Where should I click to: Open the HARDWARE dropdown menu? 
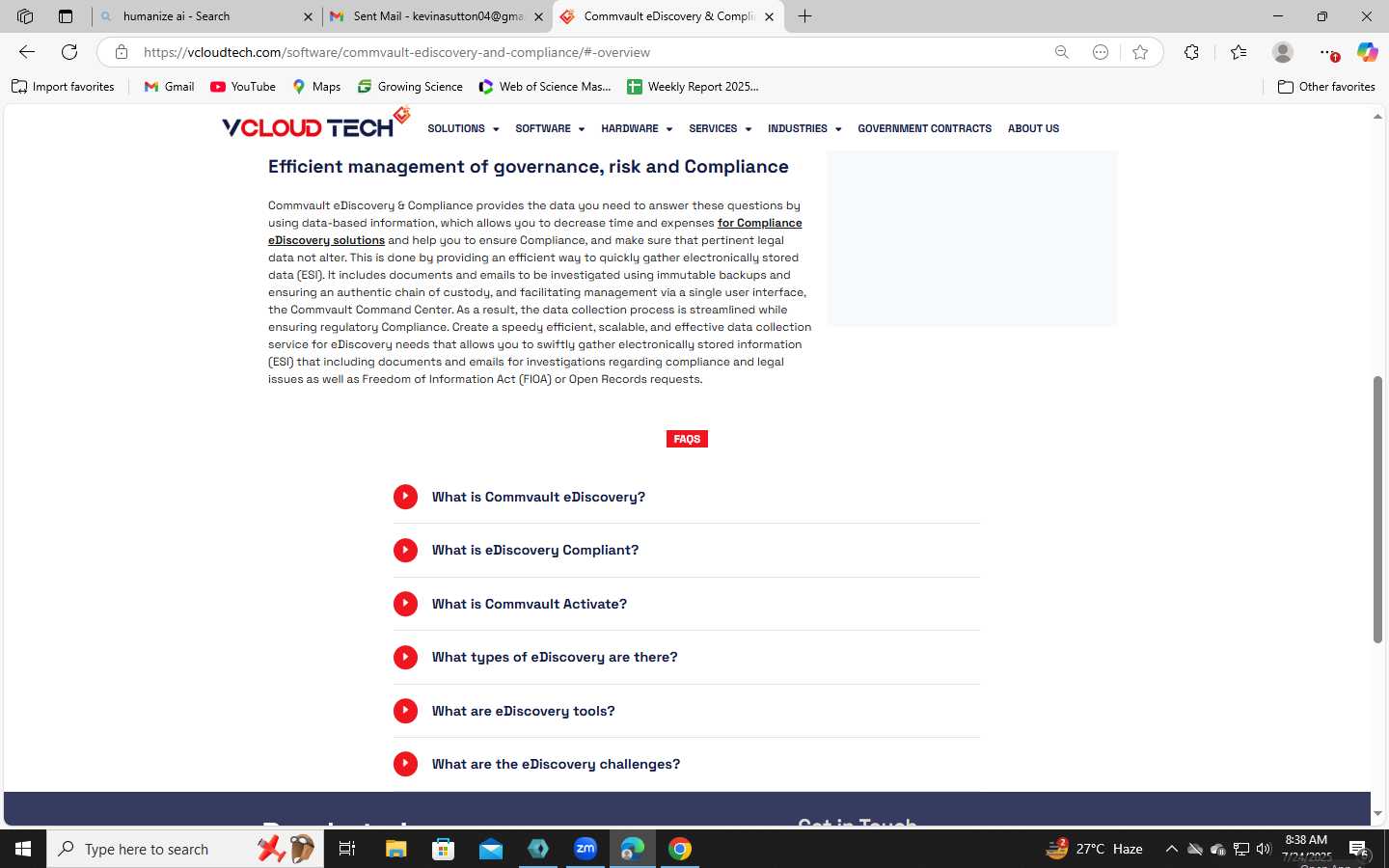[637, 128]
